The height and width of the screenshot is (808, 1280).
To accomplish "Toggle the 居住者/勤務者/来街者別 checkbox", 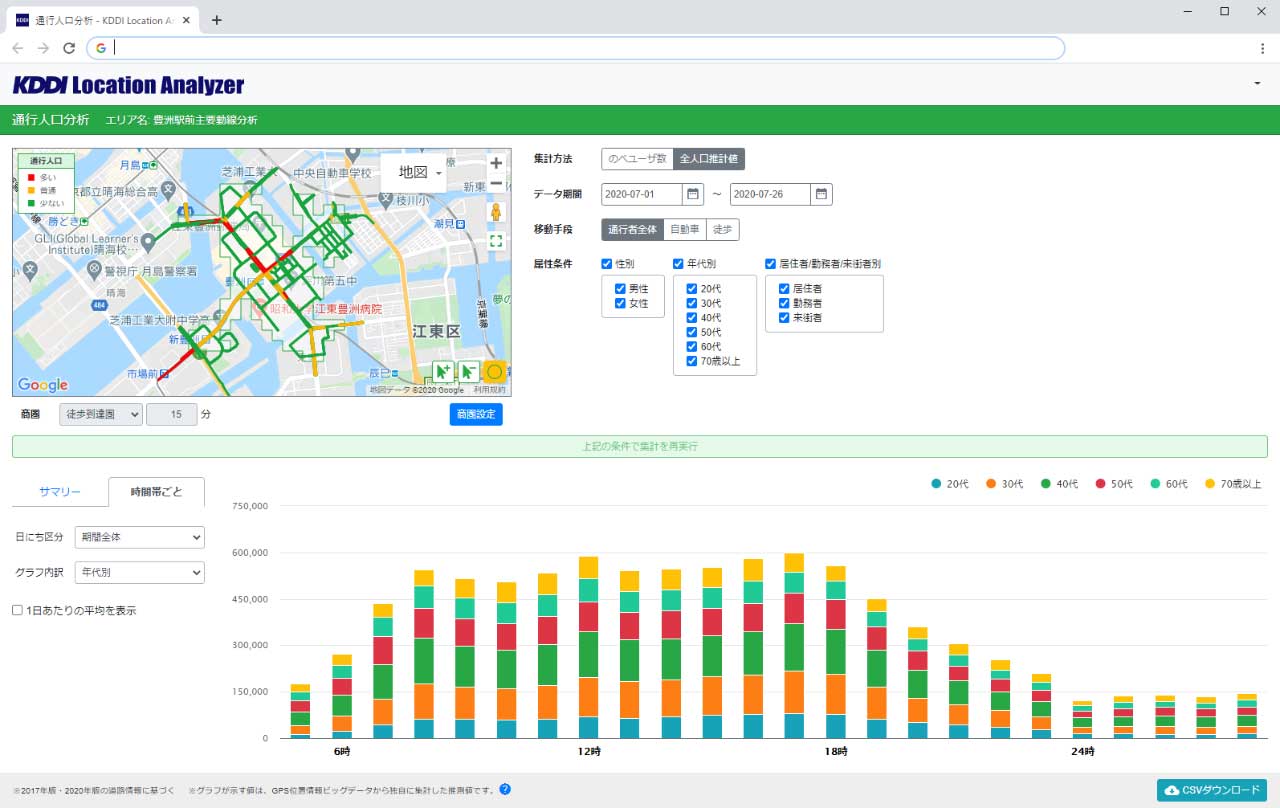I will (x=771, y=264).
